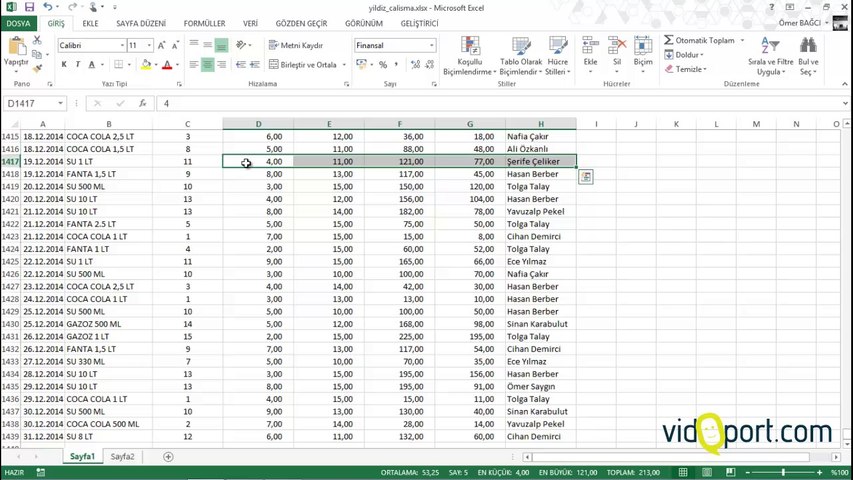
Task: Align cell text to the middle
Action: (x=207, y=45)
